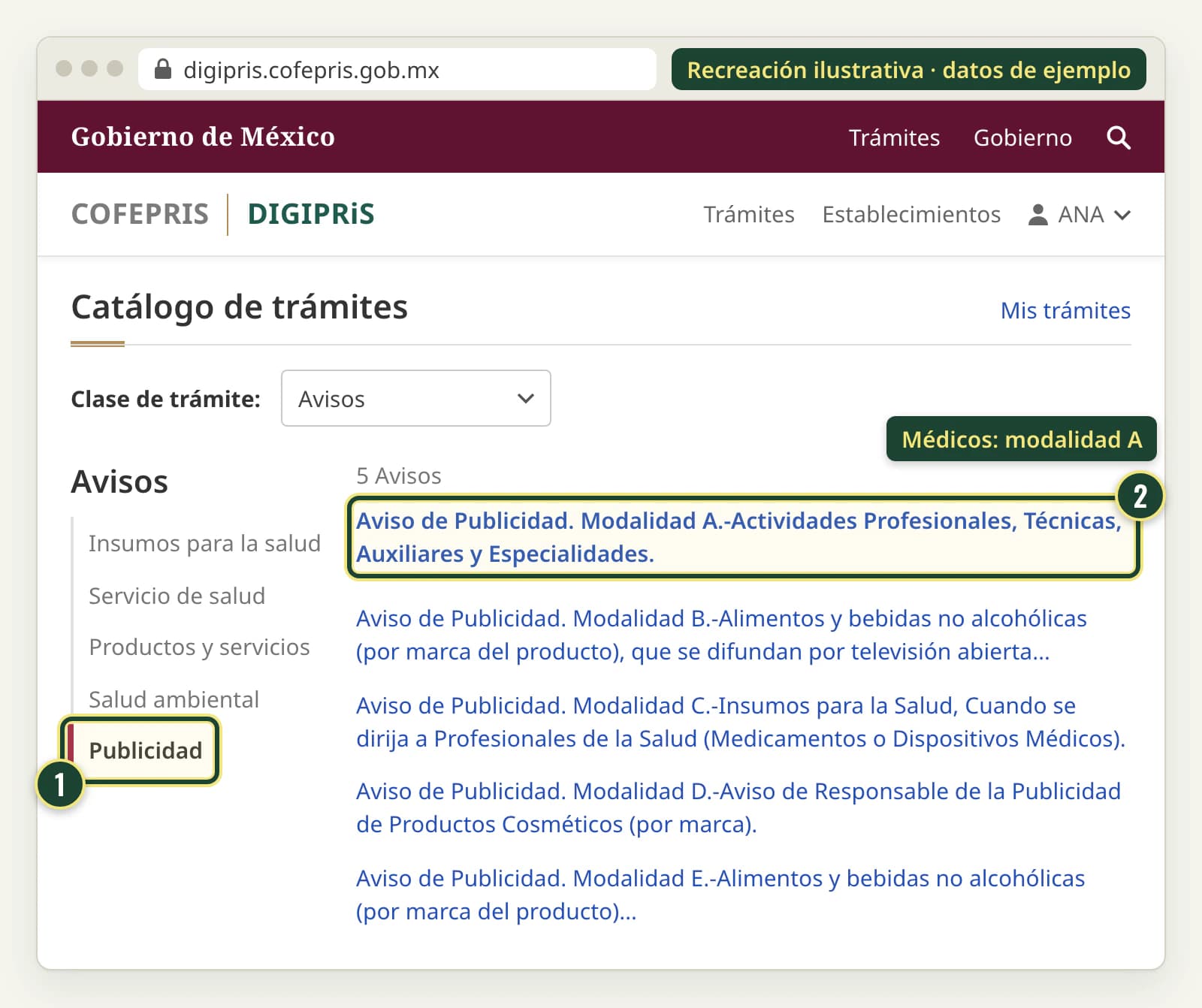The width and height of the screenshot is (1202, 1008).
Task: Open Aviso de Publicidad Modalidad C
Action: coord(741,722)
